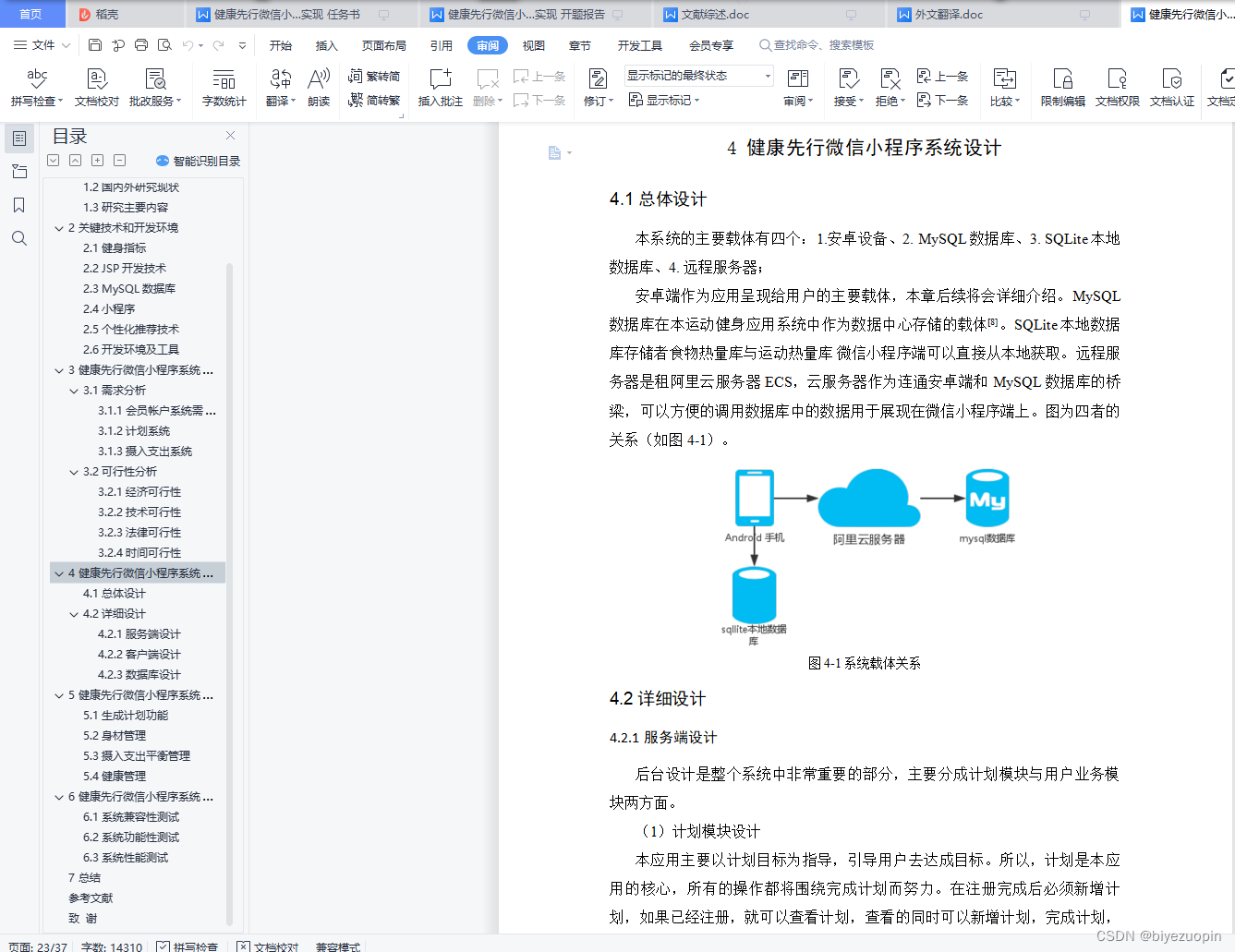Screen dimensions: 1235x952
Task: Open 比较 document compare
Action: [x=1005, y=88]
